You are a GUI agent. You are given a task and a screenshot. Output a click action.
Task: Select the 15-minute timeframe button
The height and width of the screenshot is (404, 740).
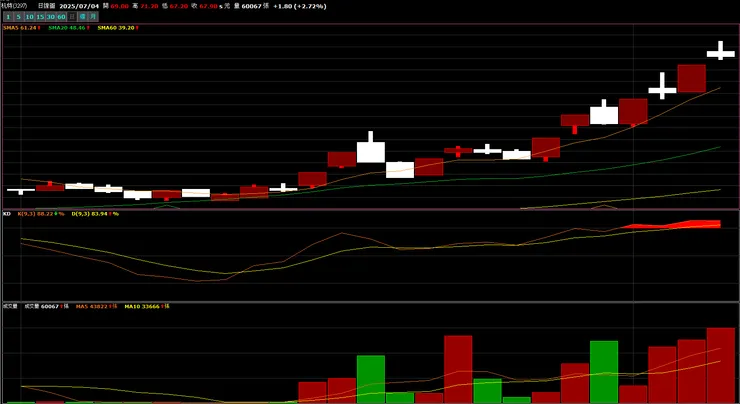click(x=40, y=17)
